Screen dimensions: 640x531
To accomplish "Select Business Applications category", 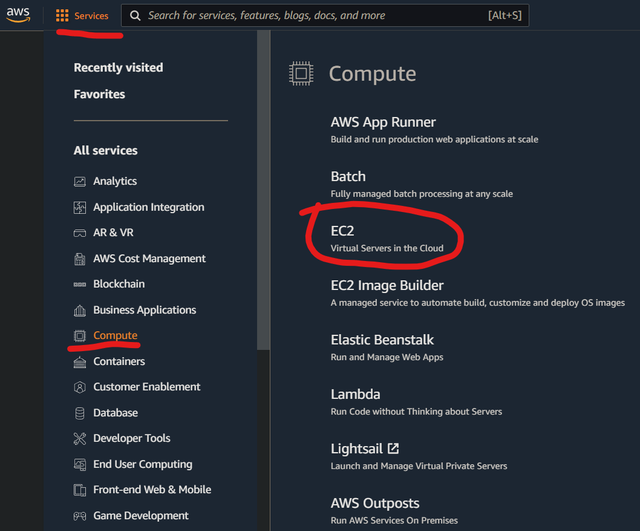I will pyautogui.click(x=144, y=310).
